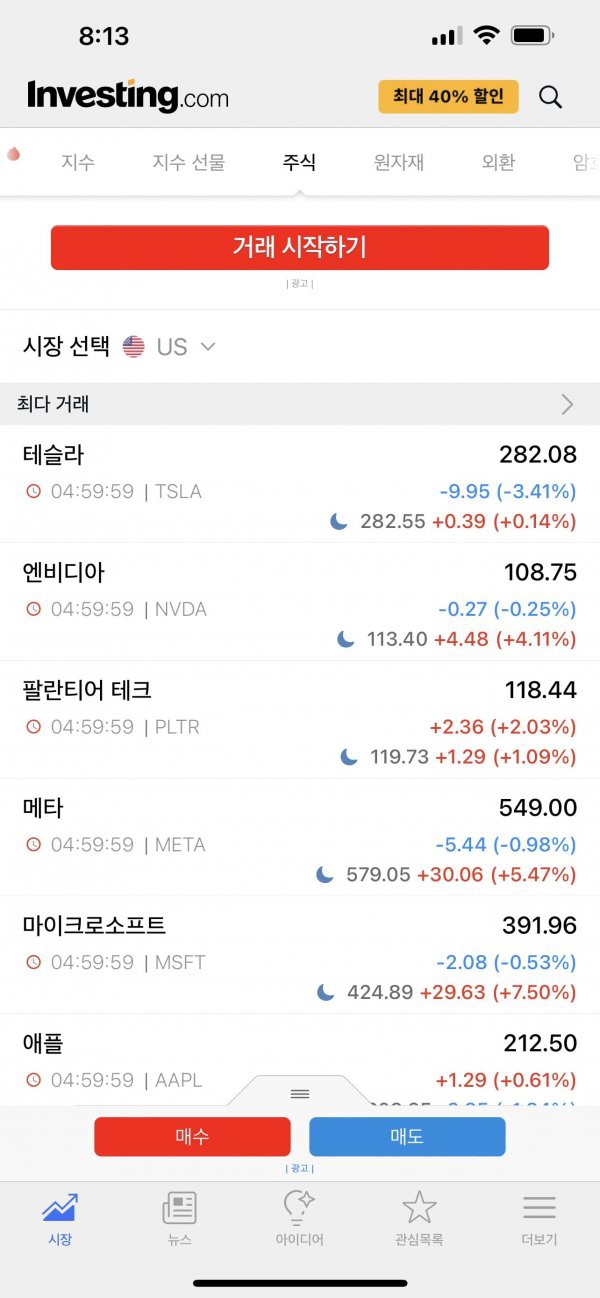Tap the 시장 chart icon
This screenshot has height=1298, width=600.
point(60,1208)
